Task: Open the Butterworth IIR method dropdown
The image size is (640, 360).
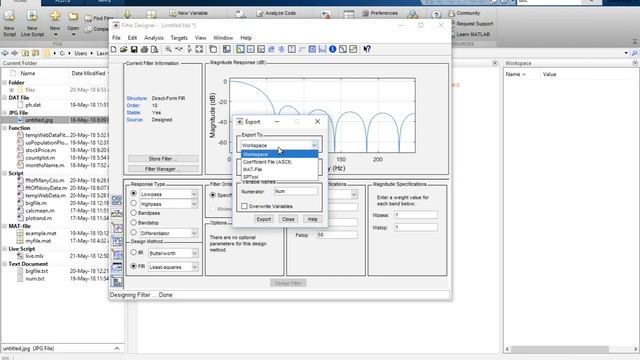Action: click(x=195, y=253)
